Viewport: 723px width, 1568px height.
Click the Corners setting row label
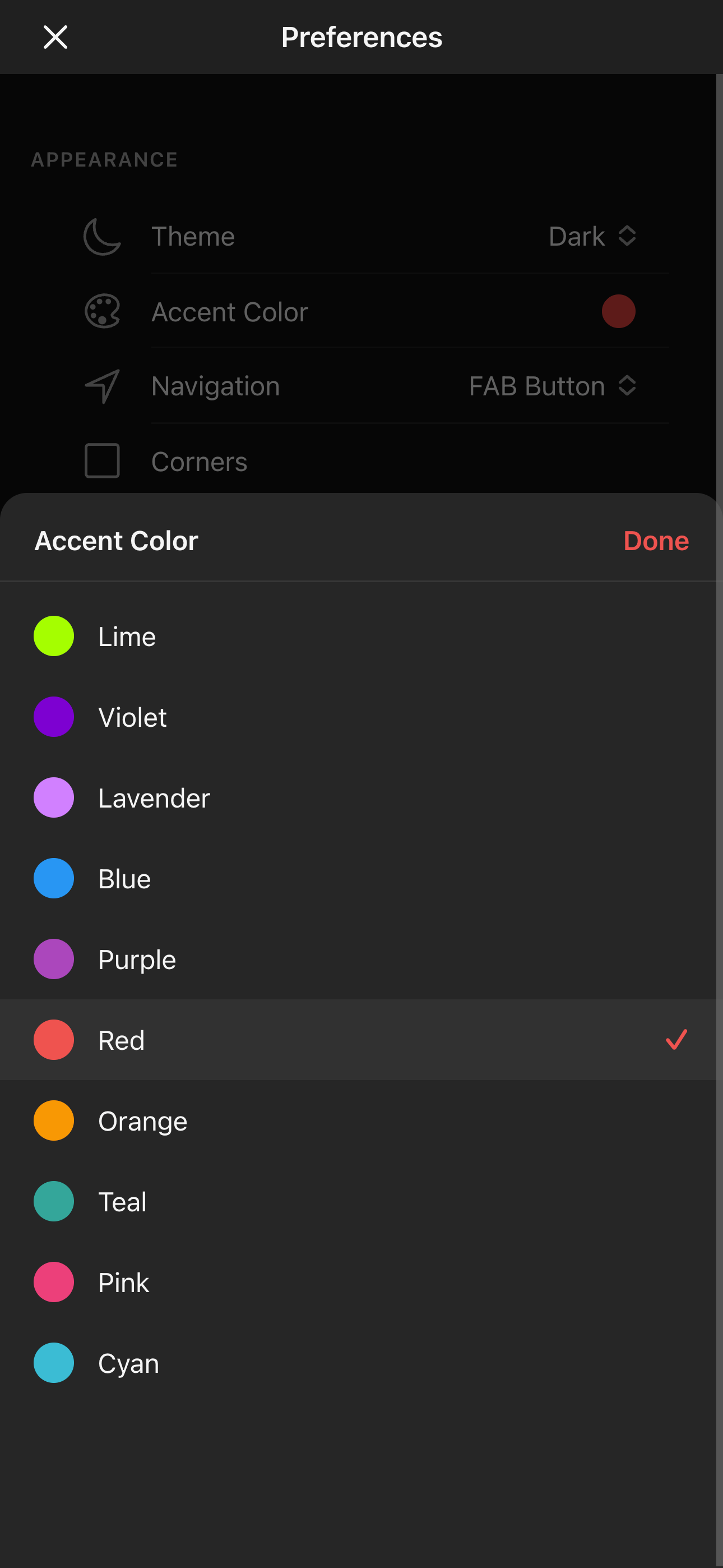pyautogui.click(x=199, y=462)
